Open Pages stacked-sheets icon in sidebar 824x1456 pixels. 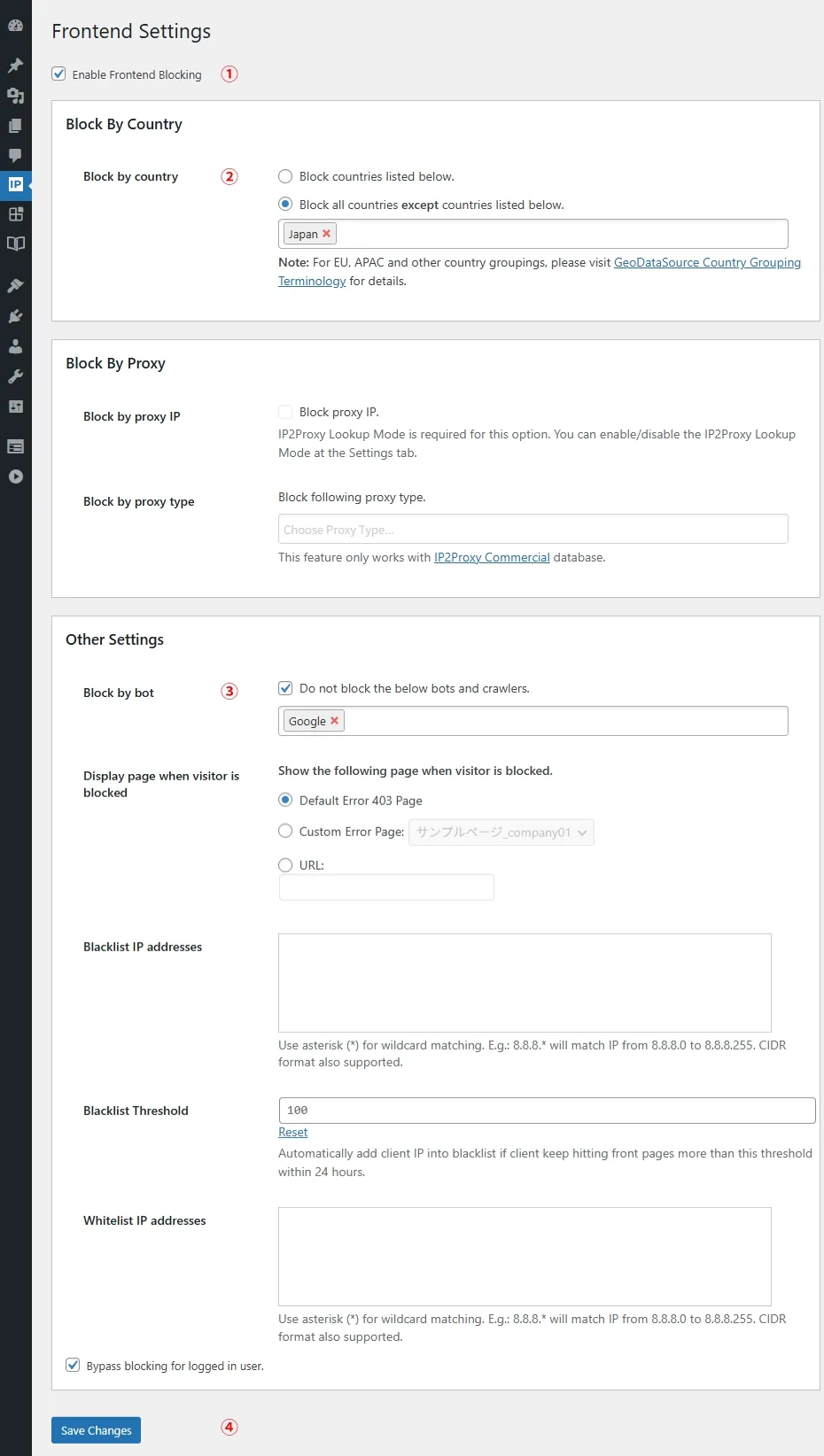pos(15,126)
